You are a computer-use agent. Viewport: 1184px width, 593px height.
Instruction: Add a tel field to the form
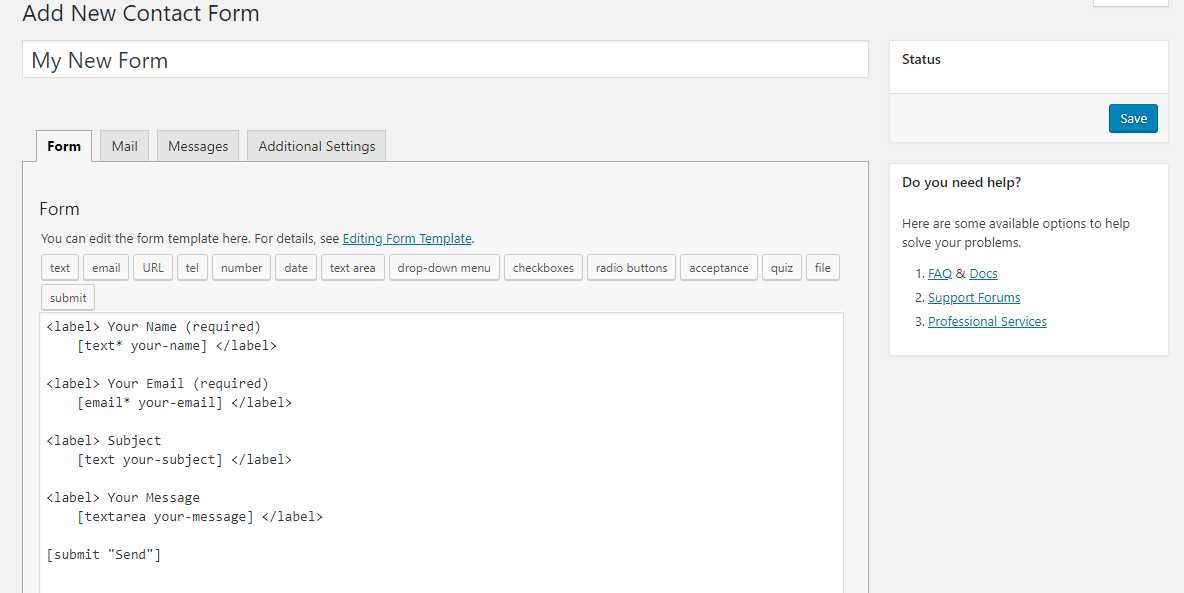tap(192, 267)
